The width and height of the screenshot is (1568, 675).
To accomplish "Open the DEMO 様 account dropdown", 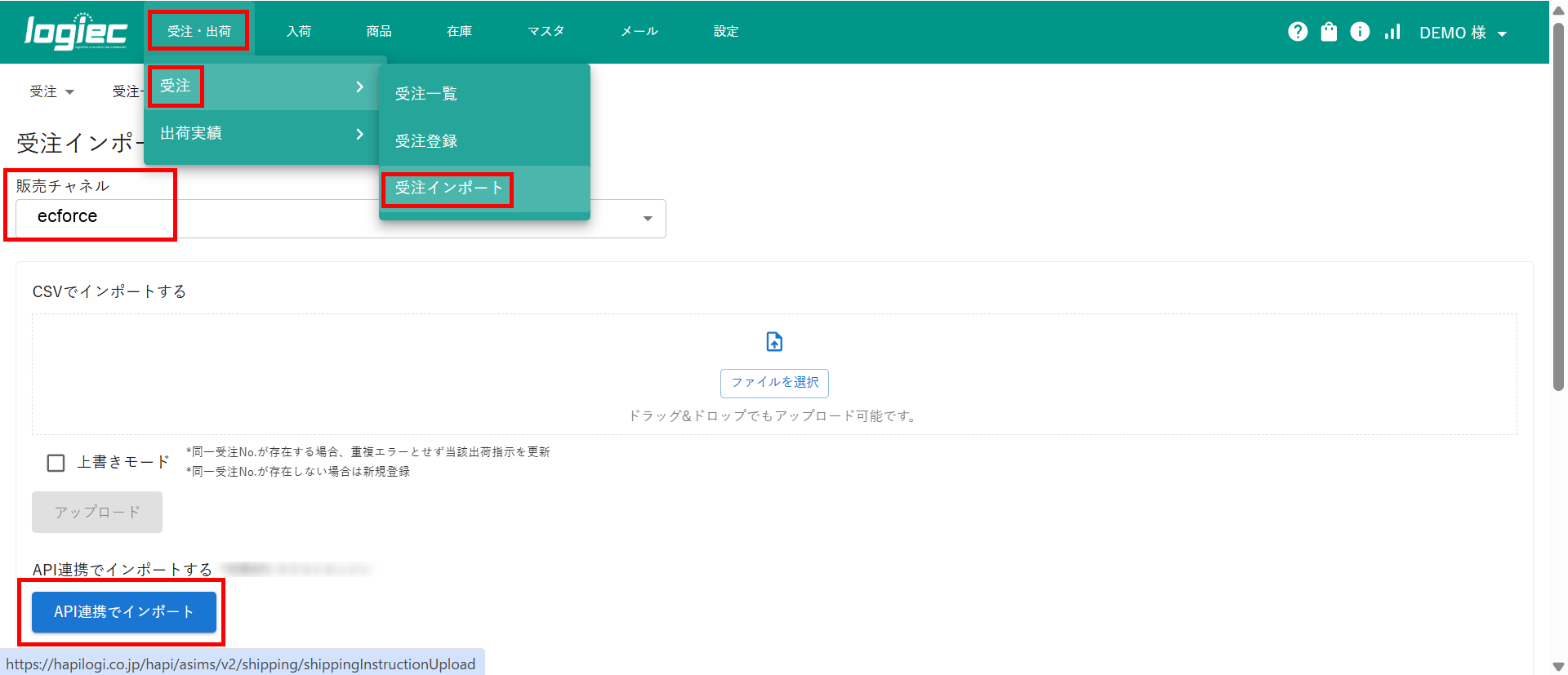I will pos(1462,33).
